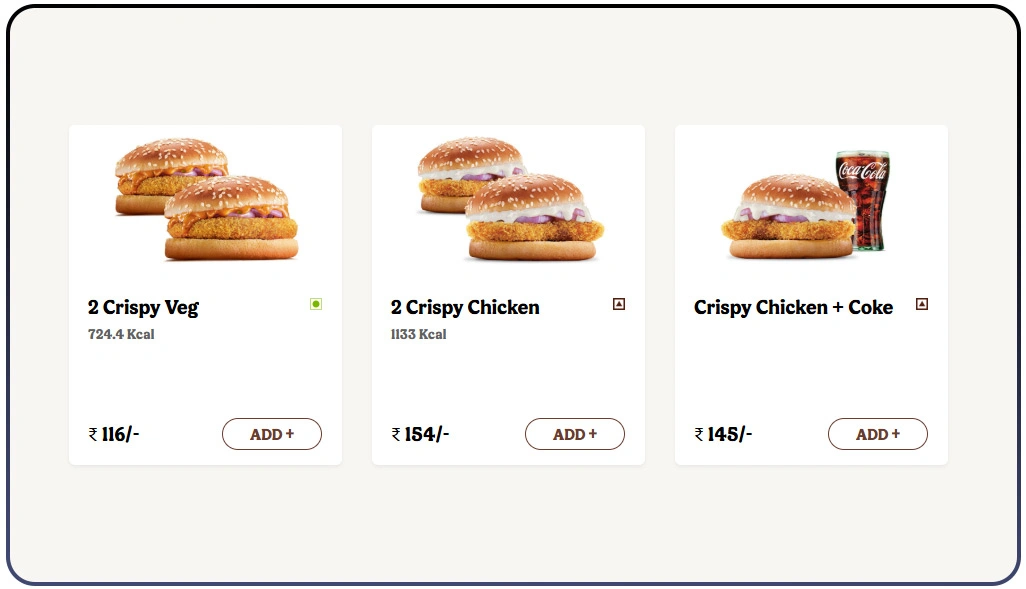Select the 2 Crispy Chicken title
Viewport: 1026px width, 589px height.
(463, 307)
